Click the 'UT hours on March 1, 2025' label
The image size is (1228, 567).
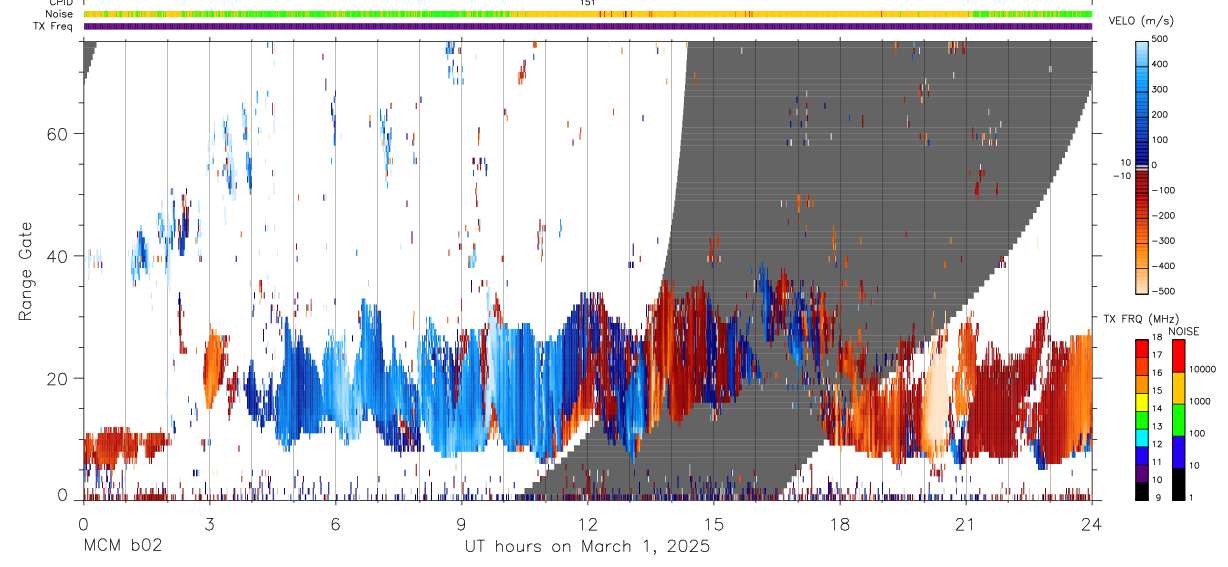coord(587,547)
